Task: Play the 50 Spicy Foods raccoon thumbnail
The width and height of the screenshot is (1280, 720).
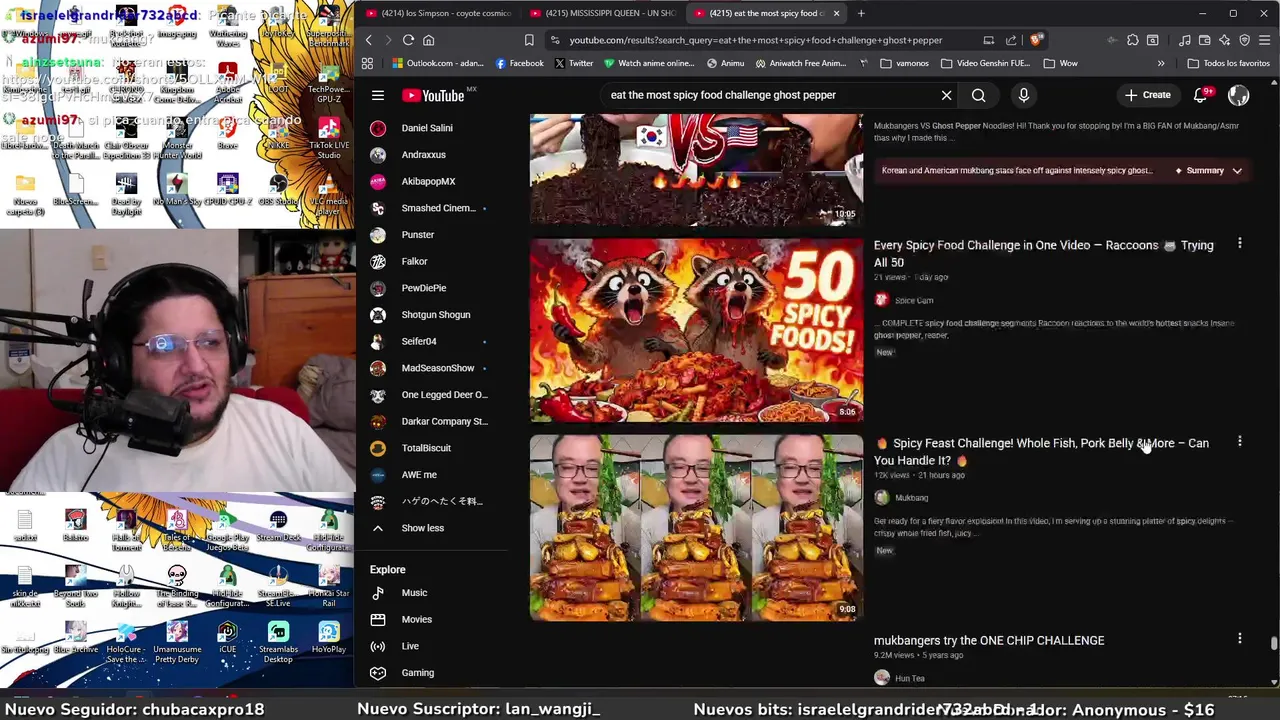Action: coord(696,329)
